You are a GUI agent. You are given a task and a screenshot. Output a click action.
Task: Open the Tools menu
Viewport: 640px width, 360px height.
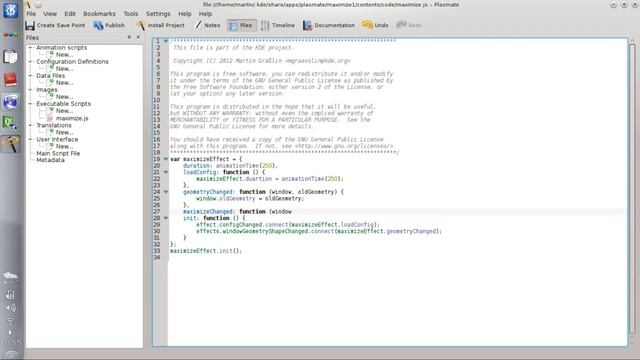point(131,13)
